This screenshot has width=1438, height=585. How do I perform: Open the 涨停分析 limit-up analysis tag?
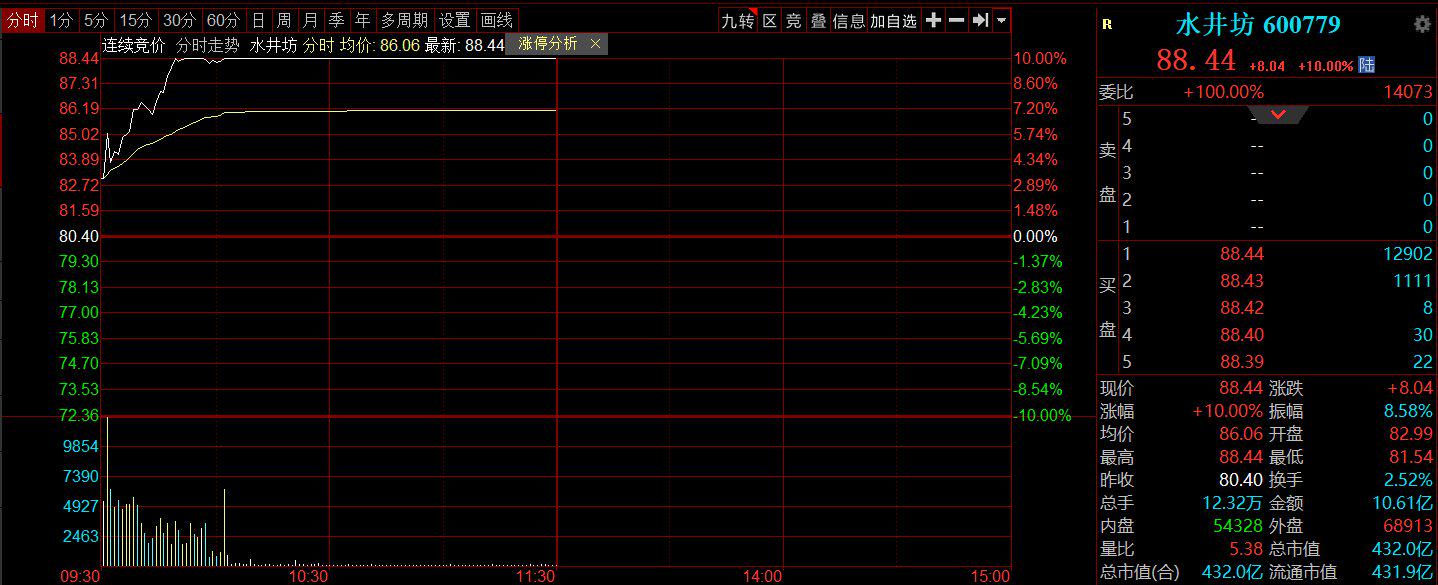point(548,44)
